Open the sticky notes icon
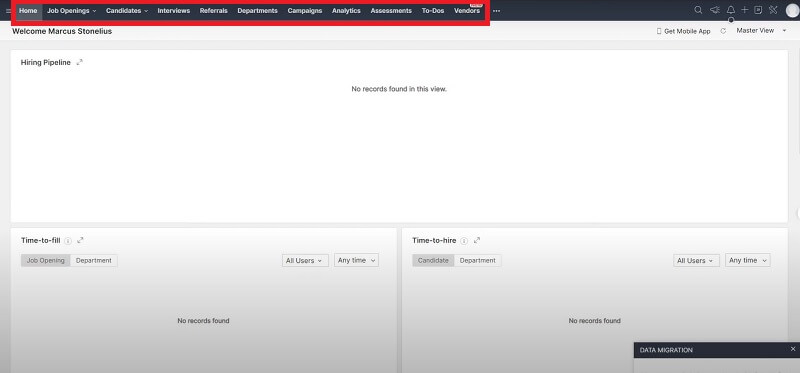800x373 pixels. [758, 10]
